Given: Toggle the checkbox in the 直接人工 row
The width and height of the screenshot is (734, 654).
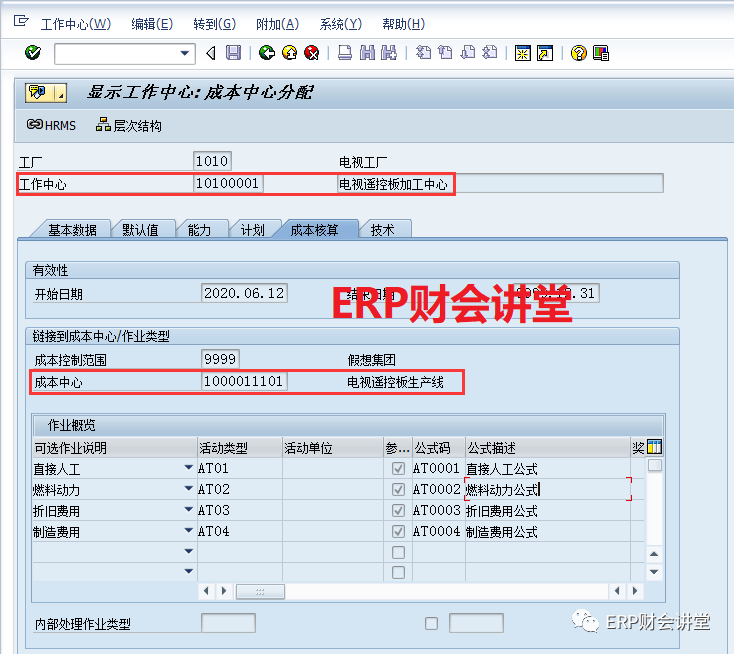Looking at the screenshot, I should (x=399, y=468).
